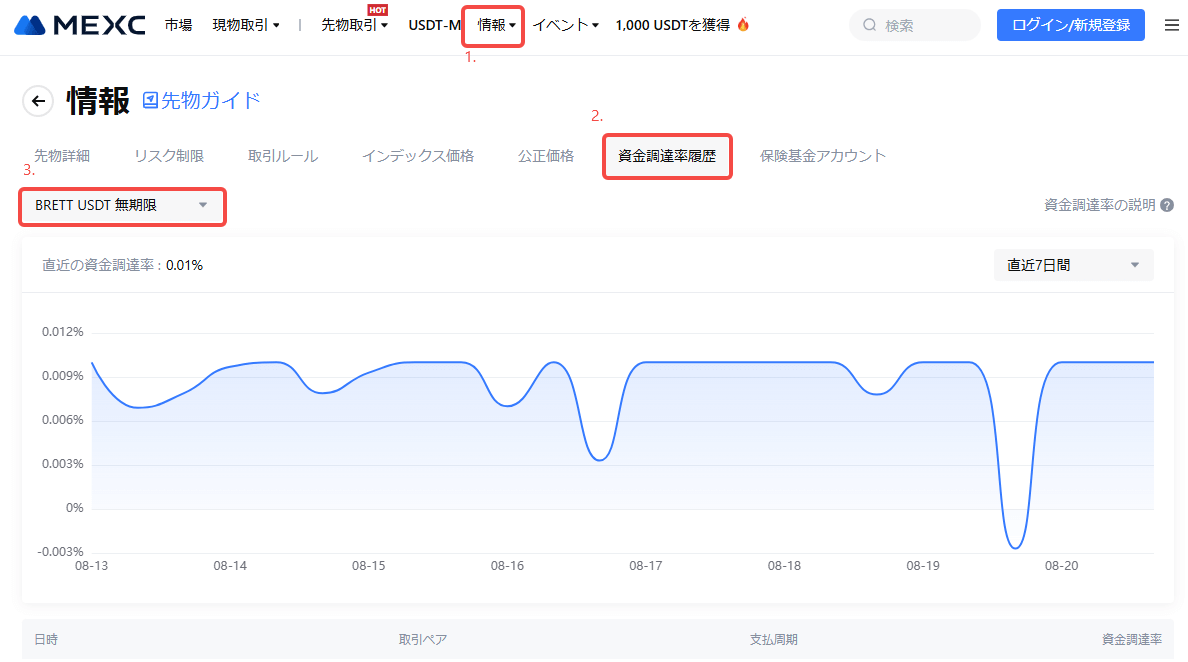Click the search magnifier icon

(x=869, y=25)
